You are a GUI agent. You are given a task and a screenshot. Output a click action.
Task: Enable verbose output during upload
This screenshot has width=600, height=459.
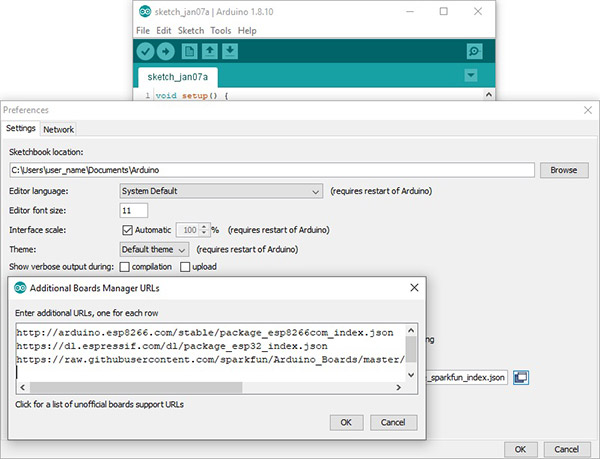tap(185, 267)
